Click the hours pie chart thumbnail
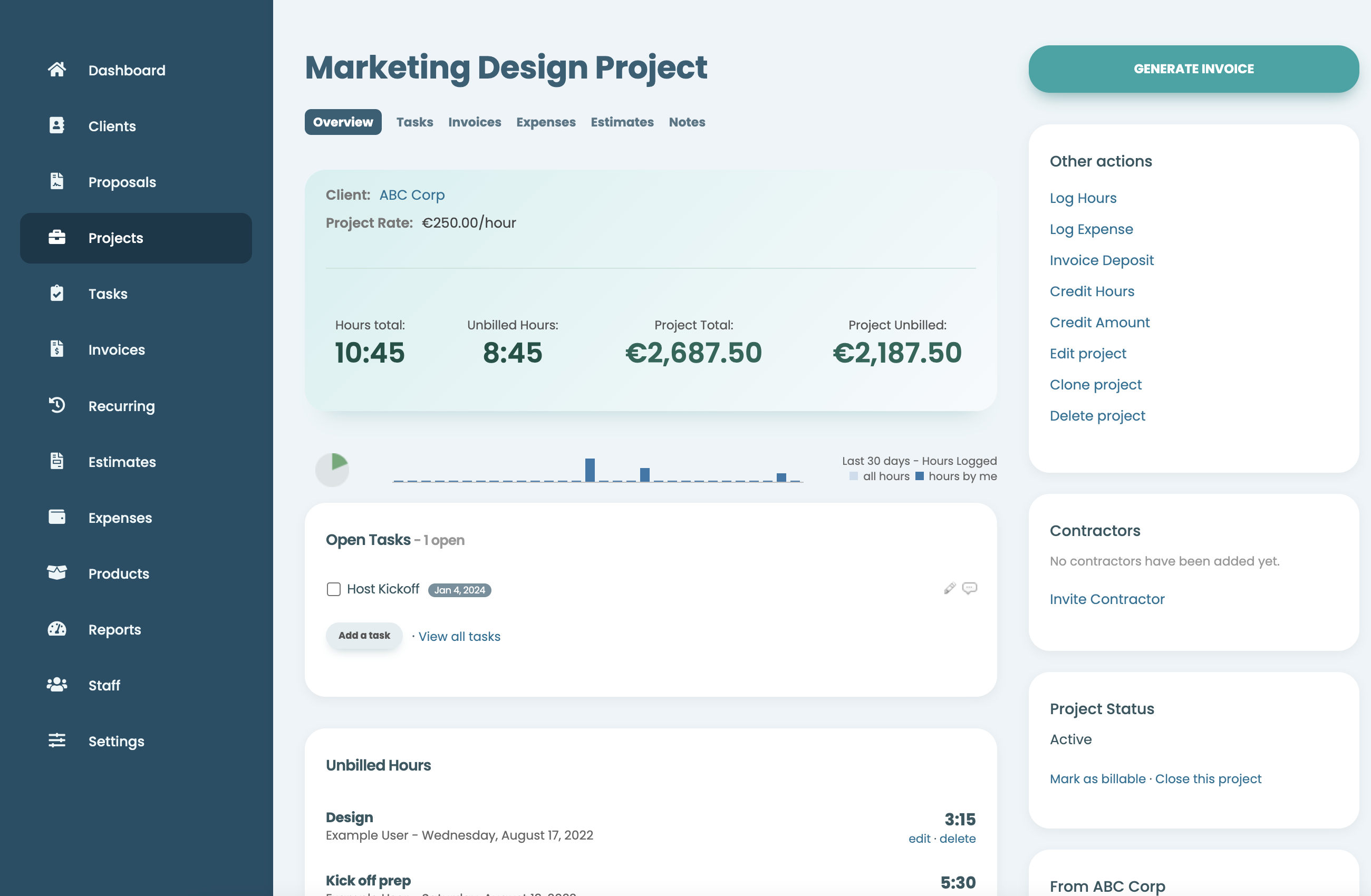The image size is (1371, 896). (332, 469)
